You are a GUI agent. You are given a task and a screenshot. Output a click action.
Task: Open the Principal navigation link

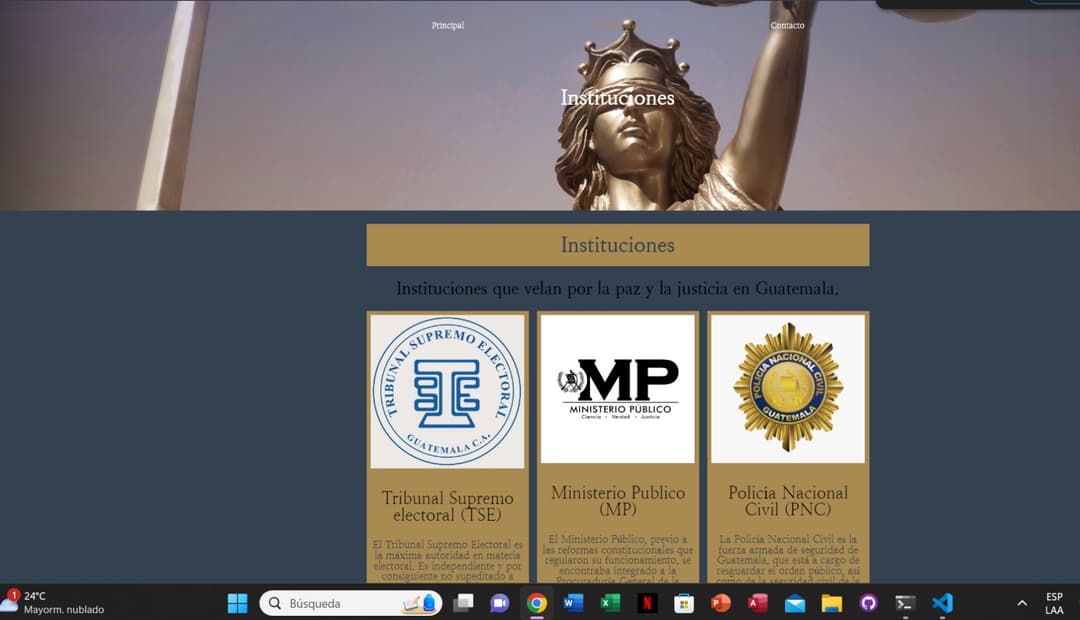pyautogui.click(x=447, y=25)
